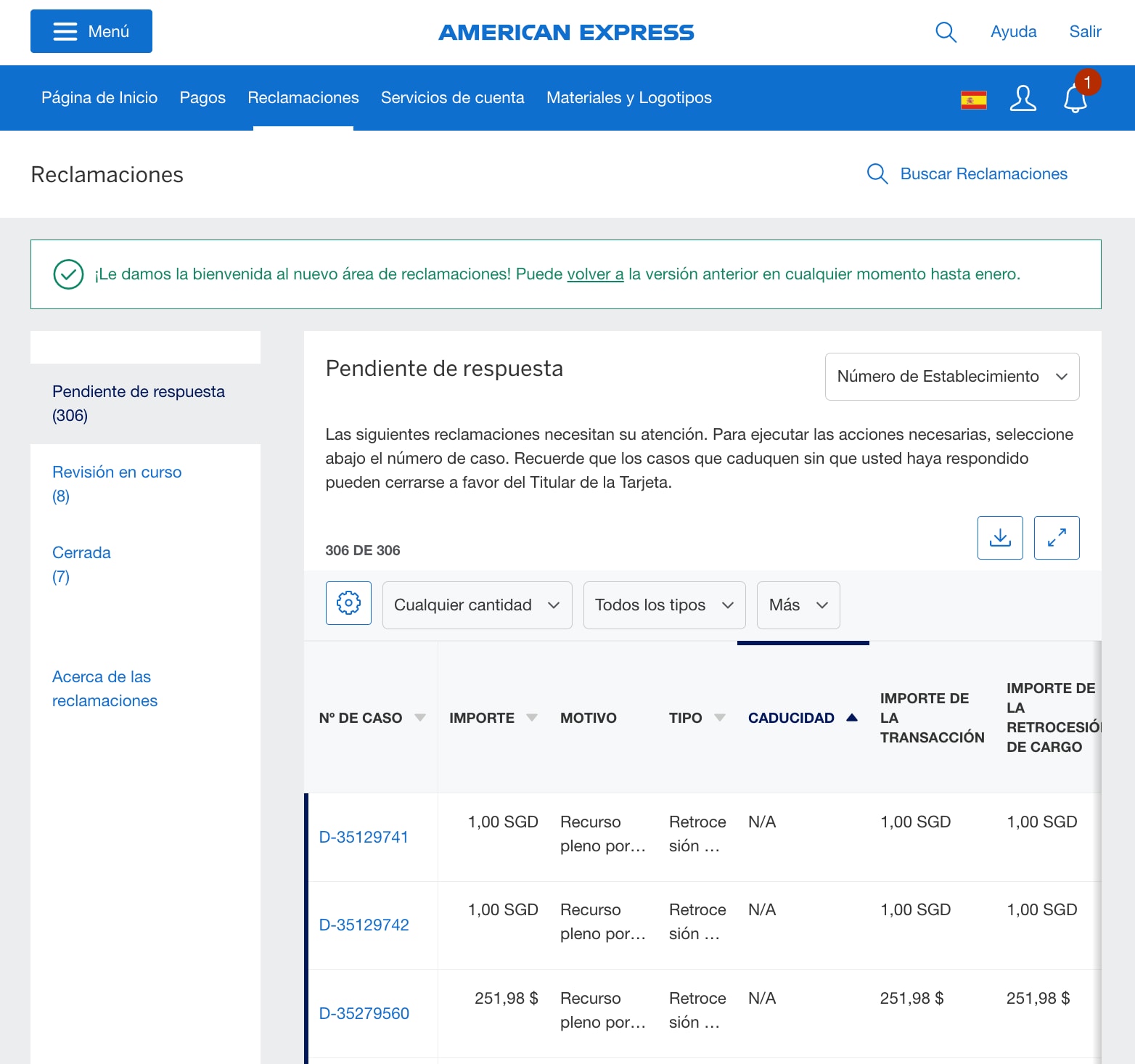The image size is (1135, 1064).
Task: Open the notifications bell
Action: (x=1075, y=98)
